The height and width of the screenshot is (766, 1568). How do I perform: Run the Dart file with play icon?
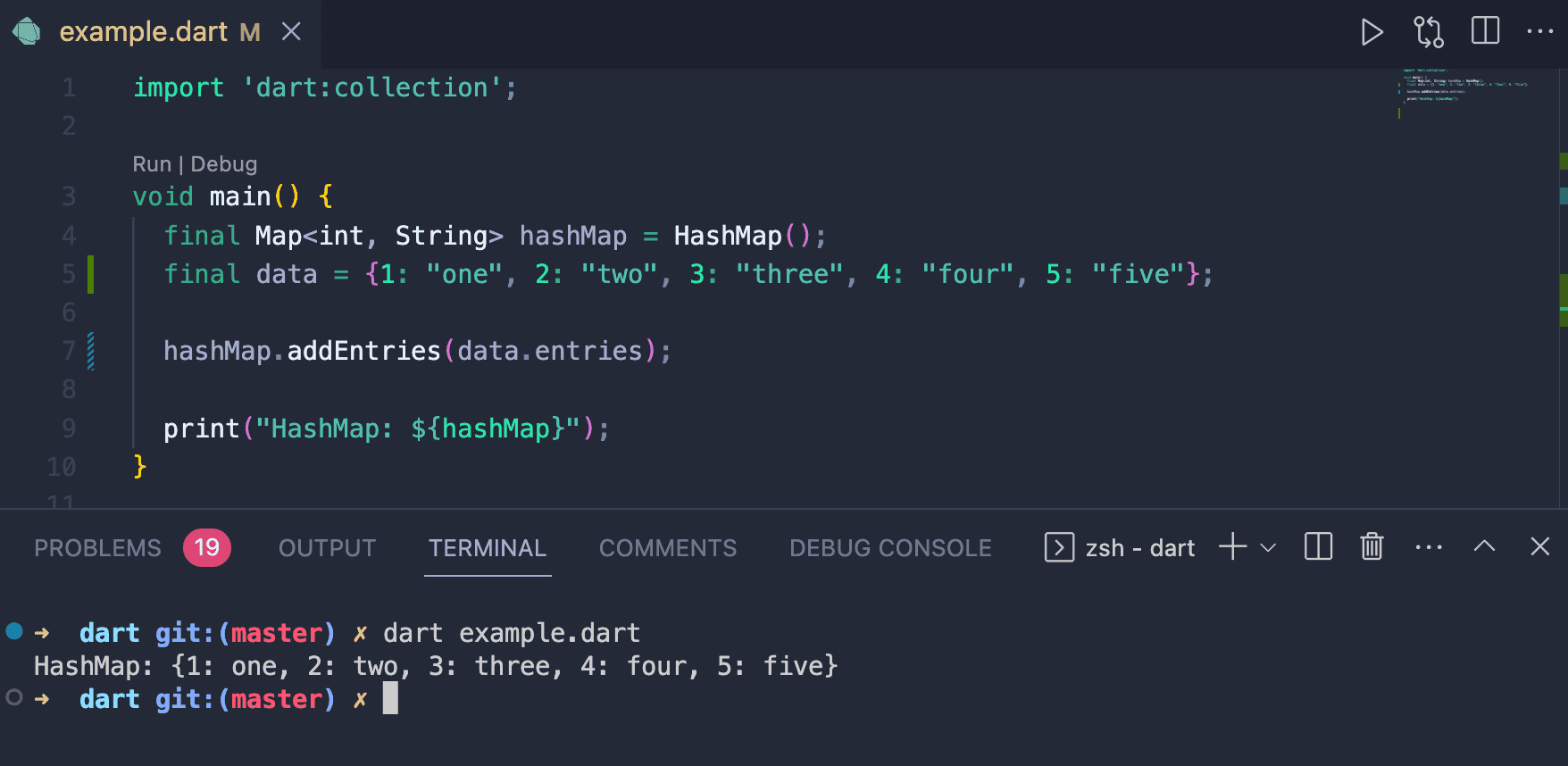coord(1372,32)
